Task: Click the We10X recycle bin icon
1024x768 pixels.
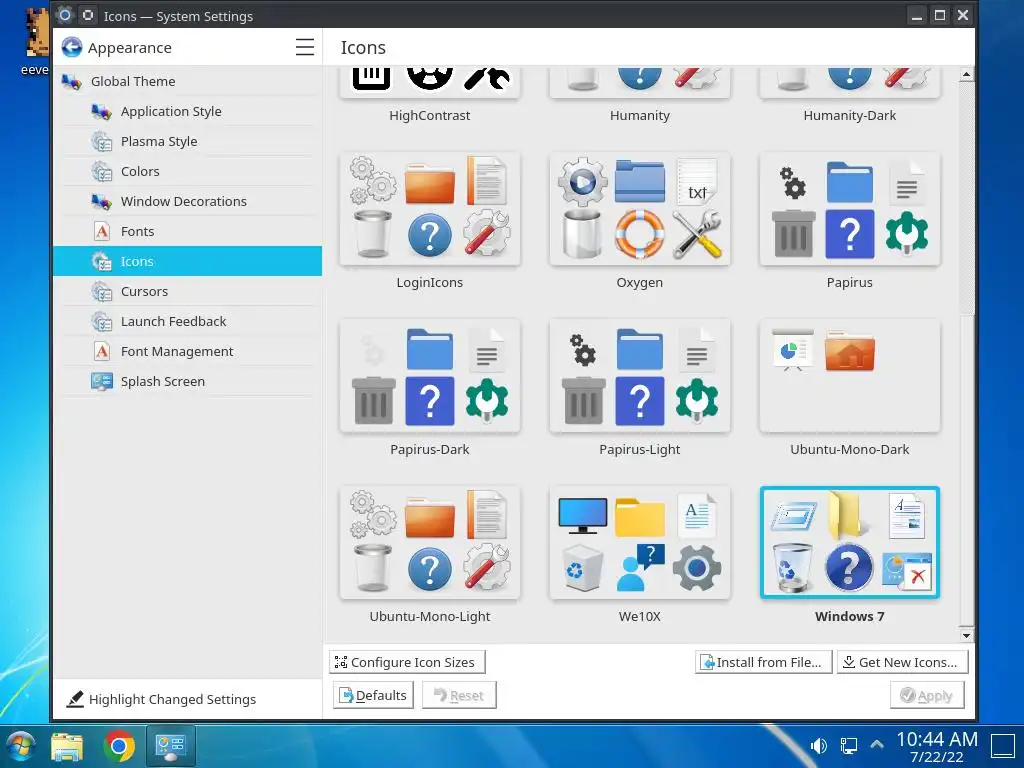Action: 583,569
